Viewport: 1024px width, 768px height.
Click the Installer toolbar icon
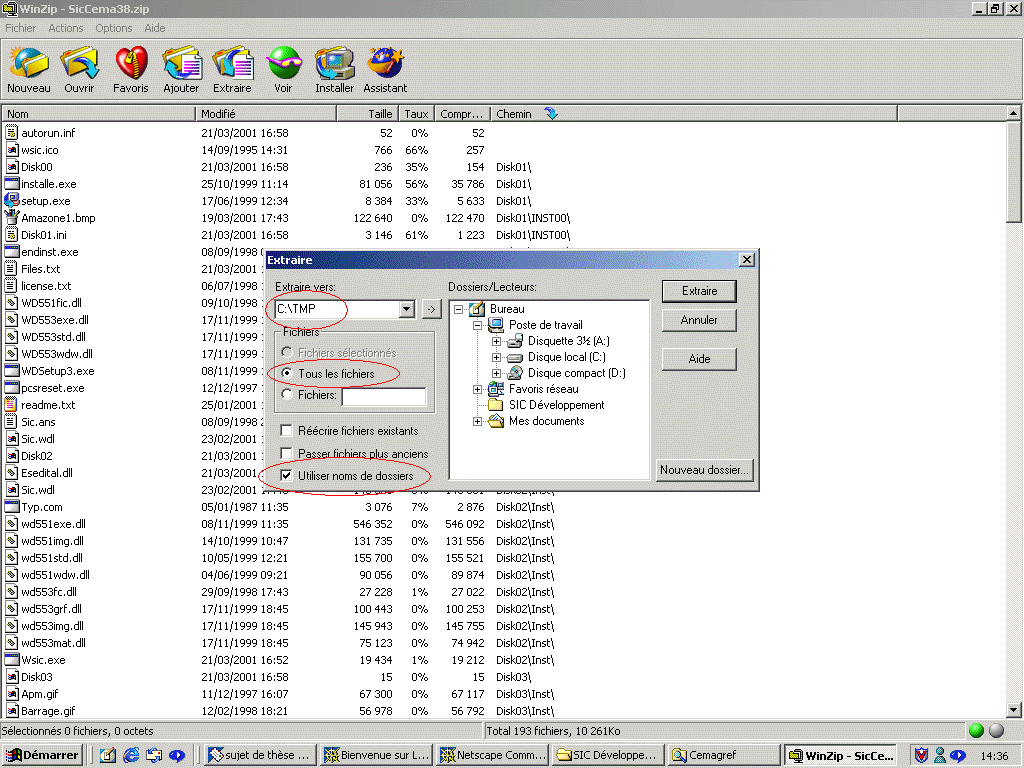[x=334, y=63]
